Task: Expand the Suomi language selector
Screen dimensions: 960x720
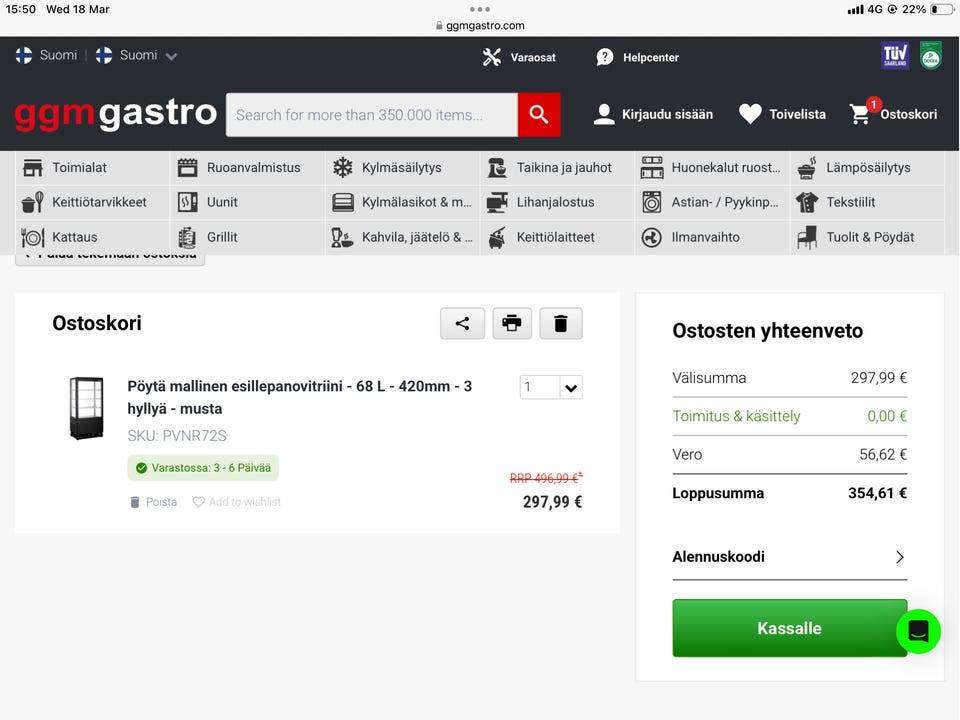Action: point(137,55)
